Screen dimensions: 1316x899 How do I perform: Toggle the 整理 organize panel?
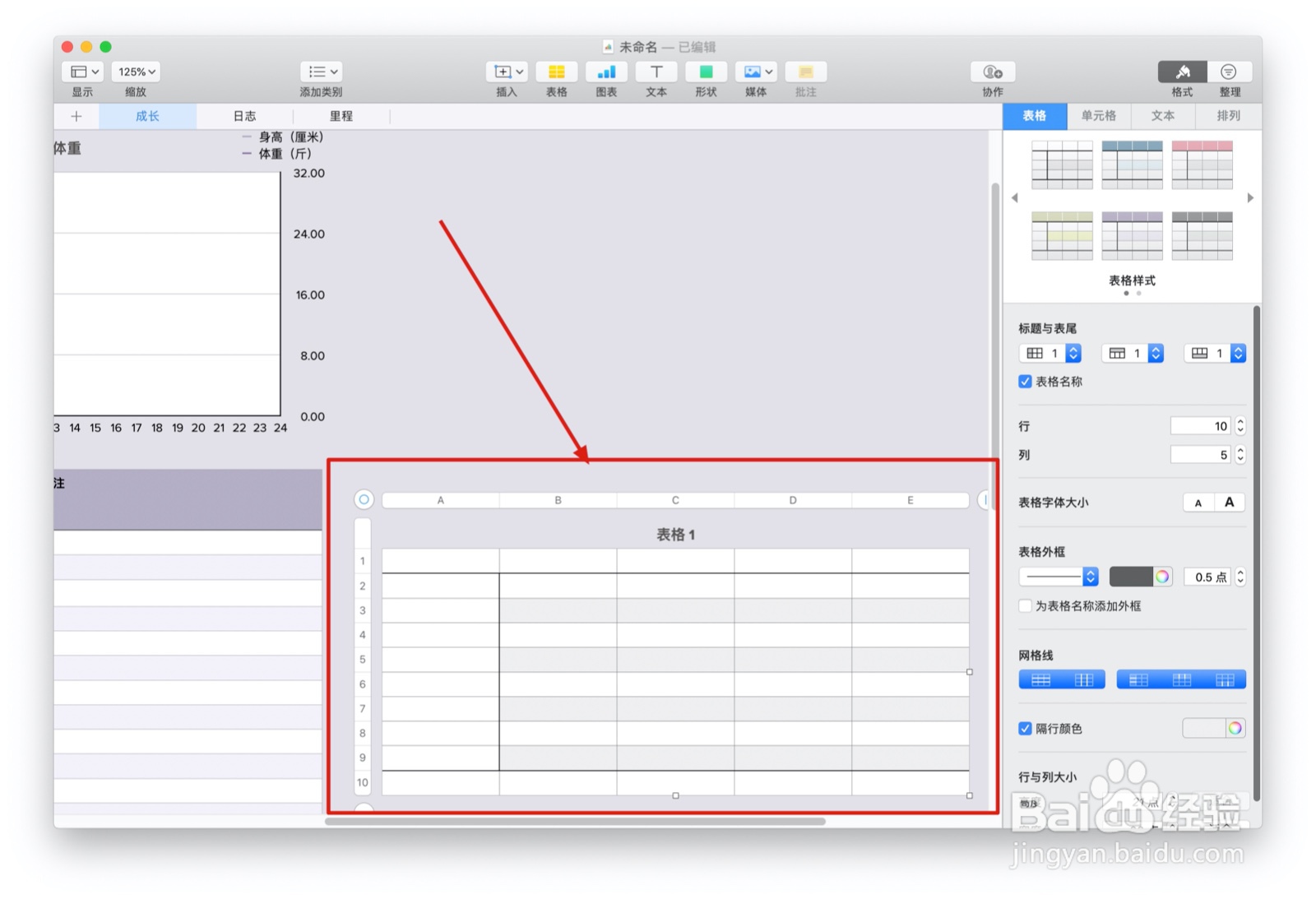(x=1230, y=72)
